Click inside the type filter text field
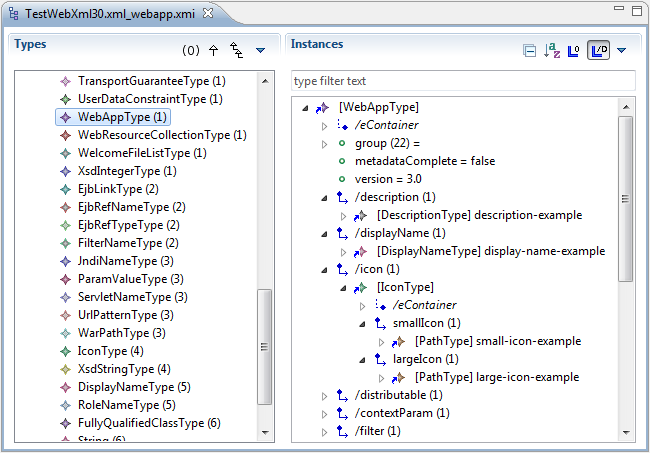This screenshot has height=453, width=650. click(463, 81)
